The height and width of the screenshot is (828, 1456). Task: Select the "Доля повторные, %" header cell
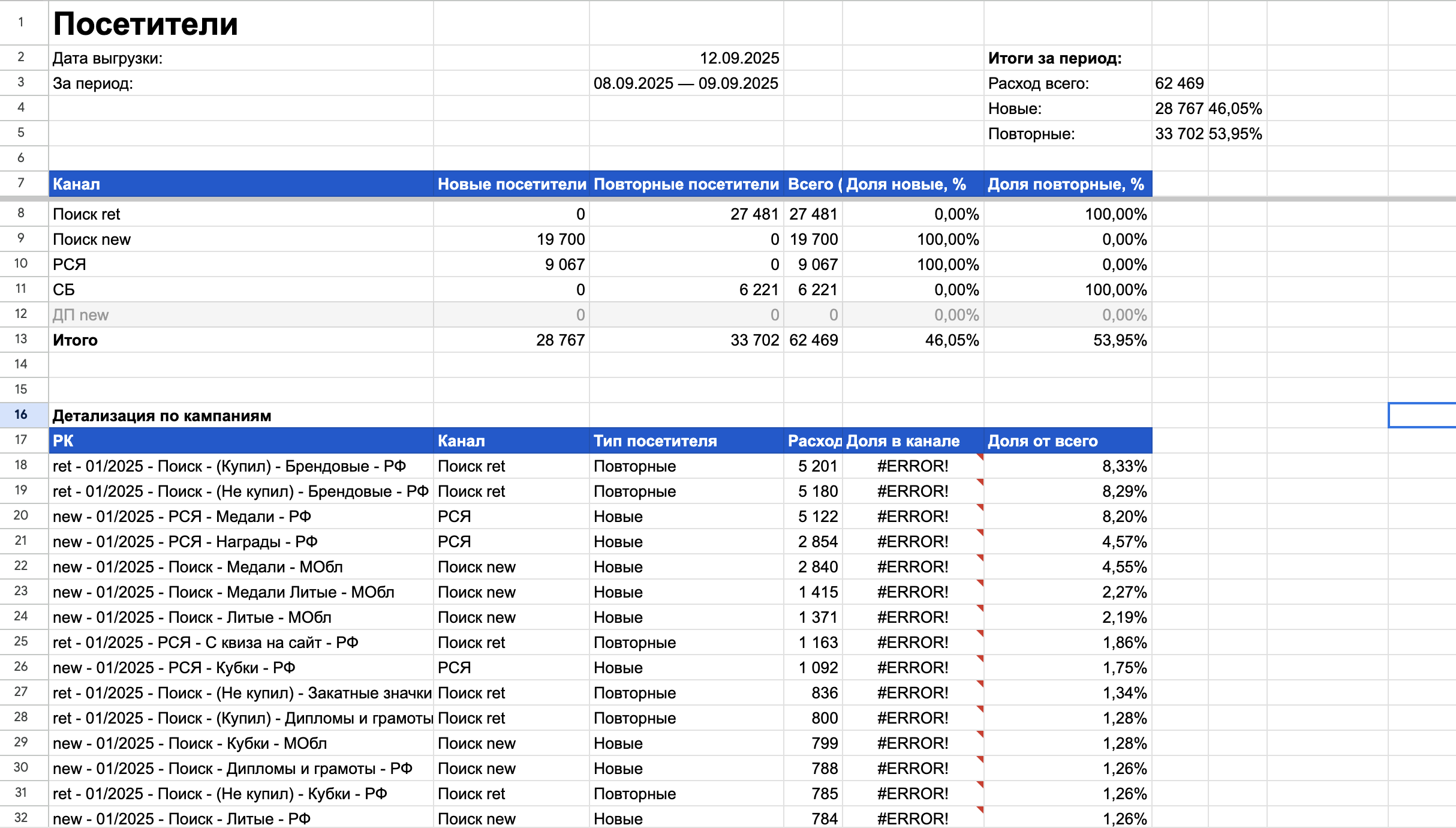click(1066, 184)
